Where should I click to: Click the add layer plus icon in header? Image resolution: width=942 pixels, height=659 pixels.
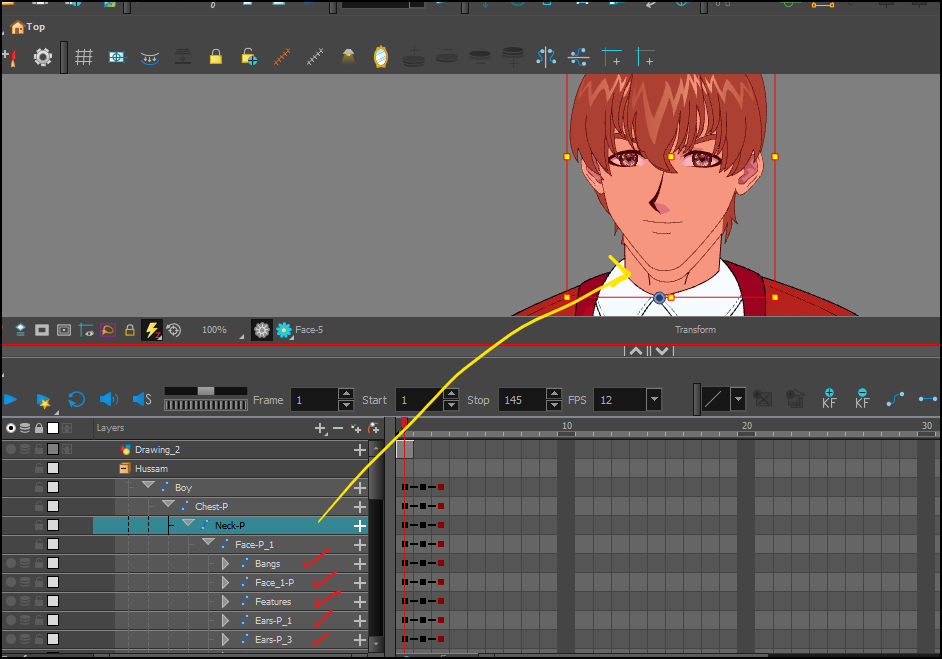pyautogui.click(x=321, y=428)
